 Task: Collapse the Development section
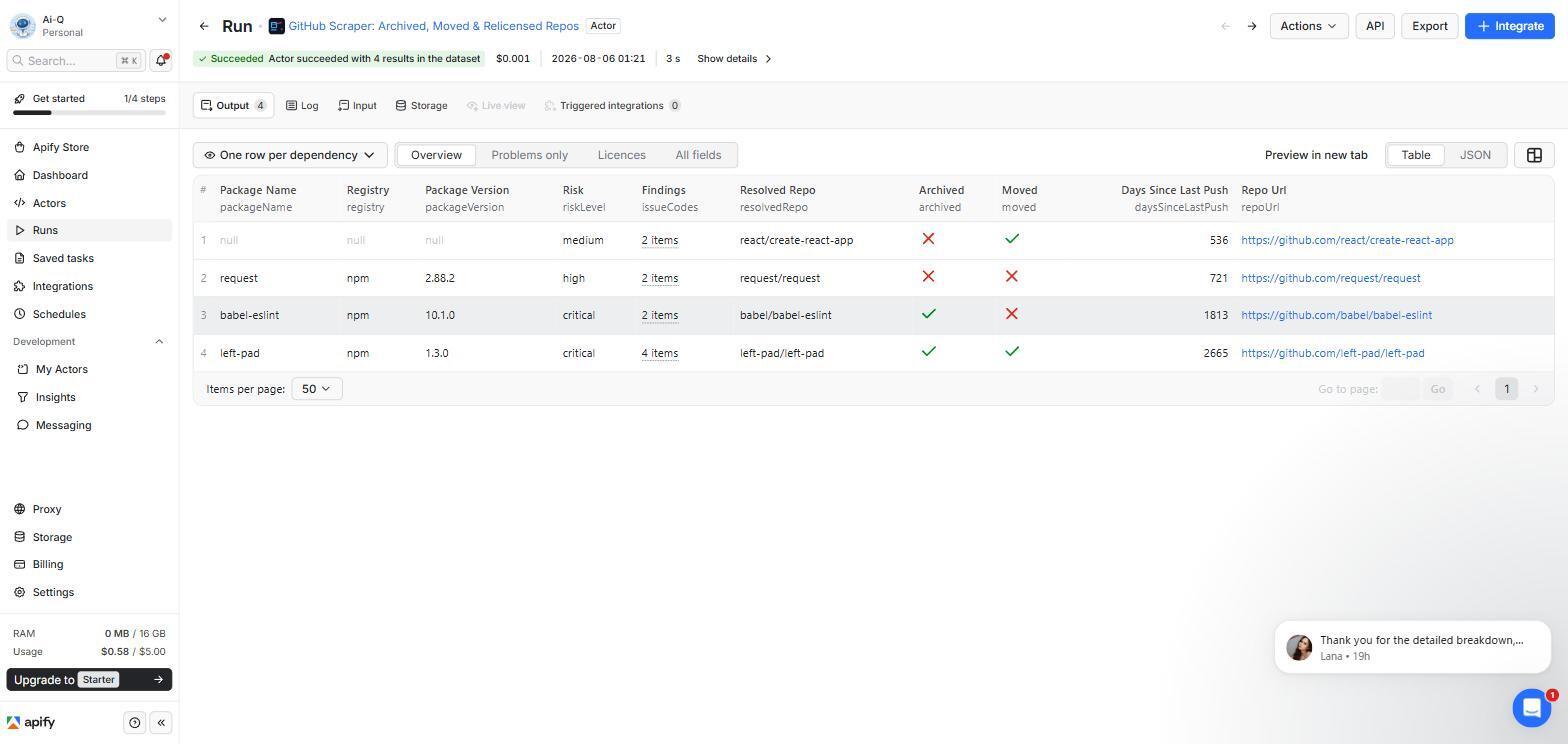159,342
